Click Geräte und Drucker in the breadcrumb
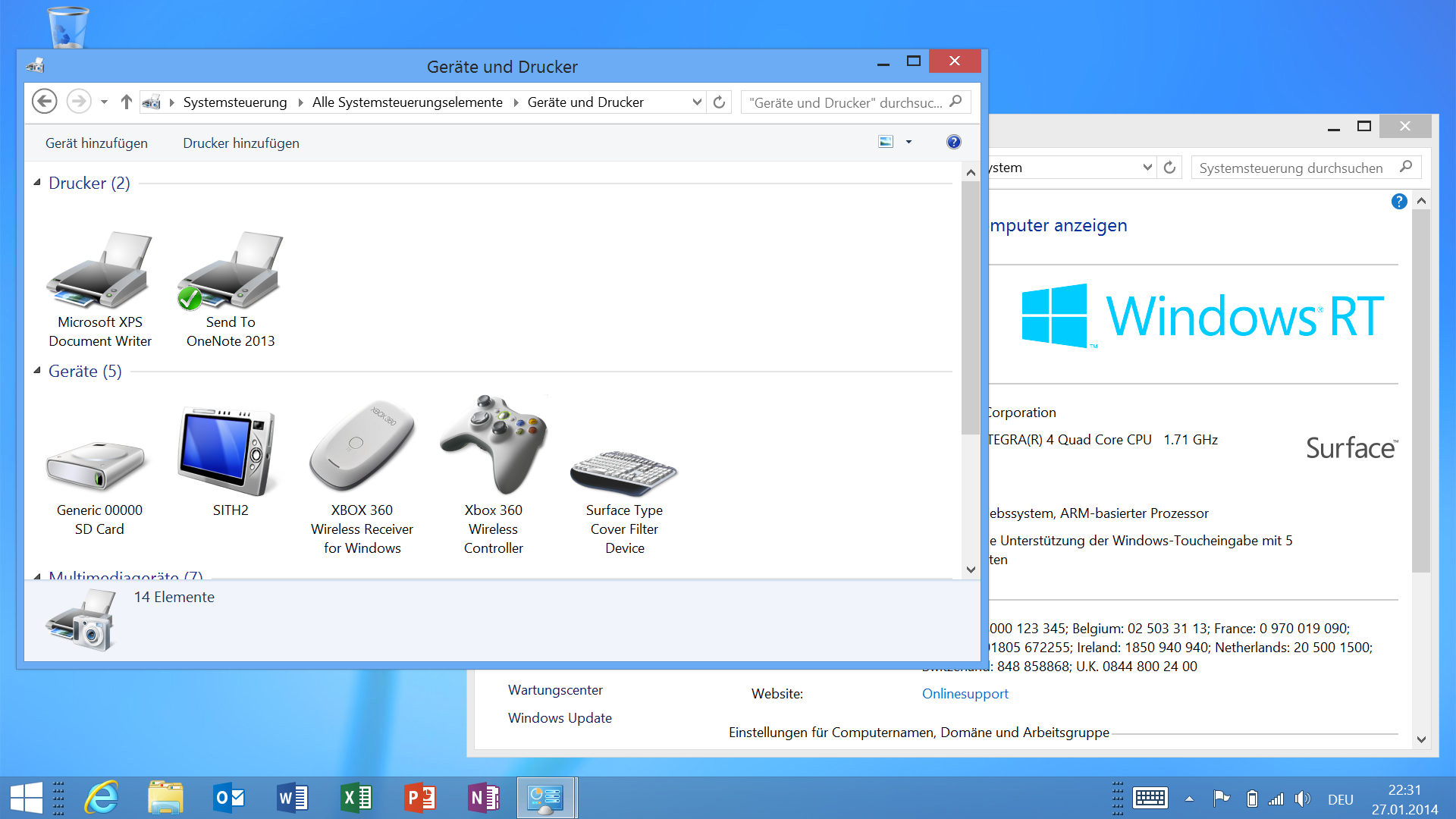Viewport: 1456px width, 819px height. pos(585,102)
